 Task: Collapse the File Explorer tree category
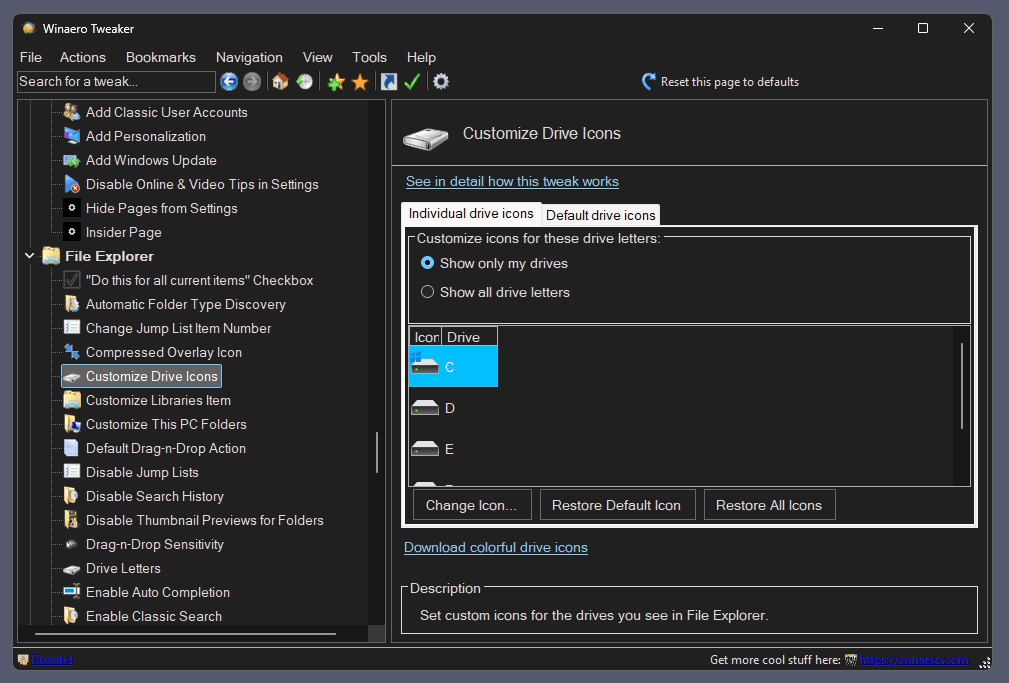pos(29,257)
